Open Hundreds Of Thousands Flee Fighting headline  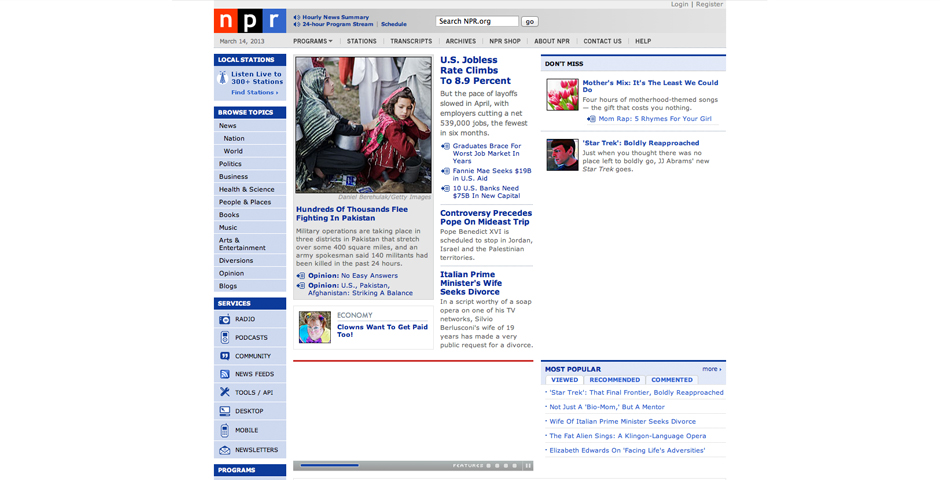[x=352, y=214]
